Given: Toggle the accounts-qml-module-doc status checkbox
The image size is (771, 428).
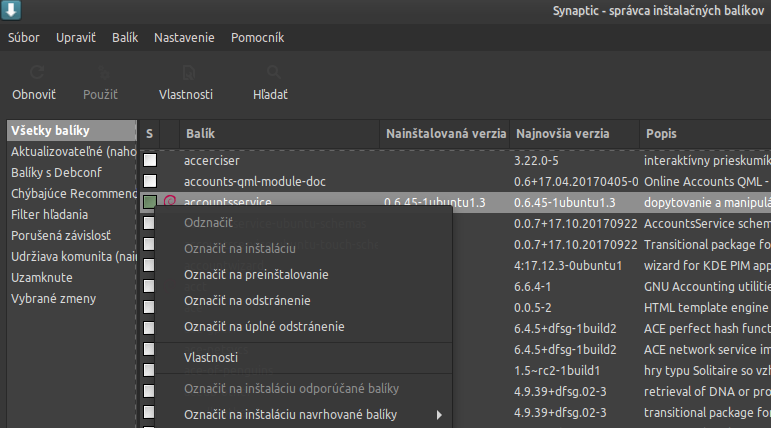Looking at the screenshot, I should pos(150,181).
